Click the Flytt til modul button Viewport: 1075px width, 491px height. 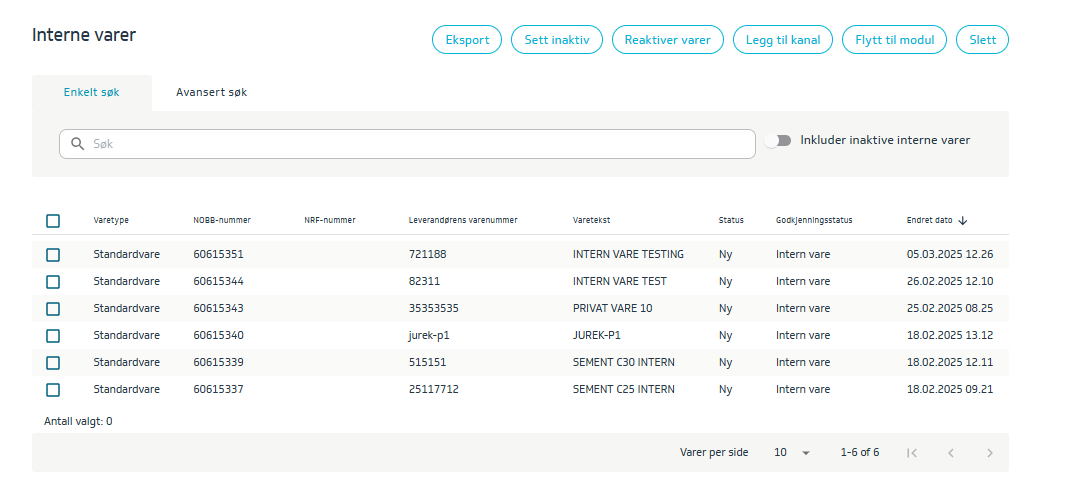click(x=894, y=40)
